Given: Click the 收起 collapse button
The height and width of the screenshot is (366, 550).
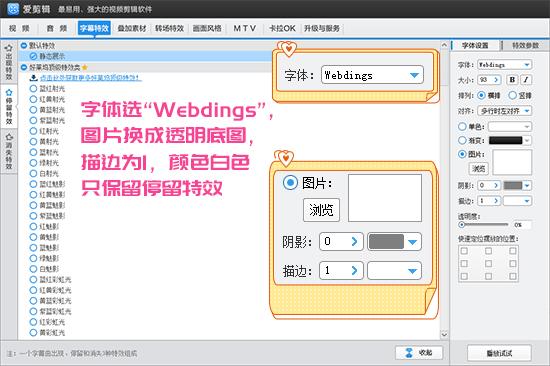Looking at the screenshot, I should [x=419, y=353].
